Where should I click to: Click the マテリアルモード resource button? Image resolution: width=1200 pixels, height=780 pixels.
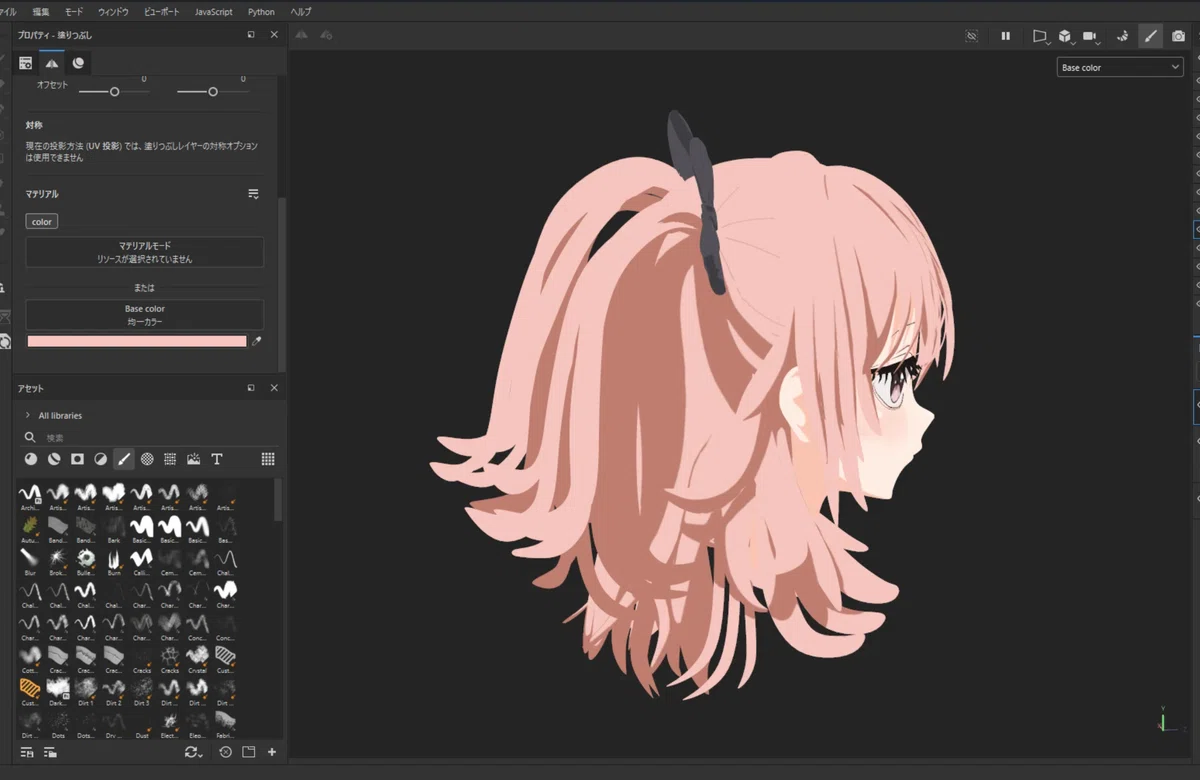pyautogui.click(x=145, y=252)
